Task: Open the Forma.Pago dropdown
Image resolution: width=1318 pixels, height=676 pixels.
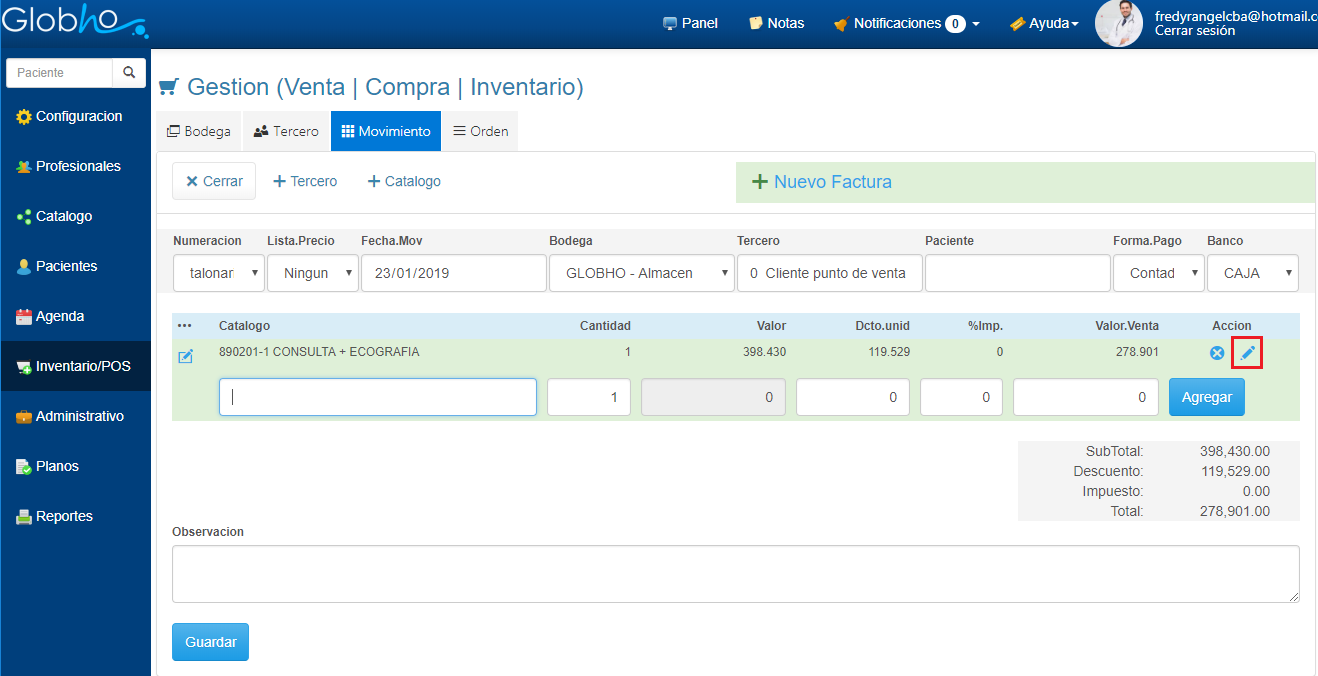Action: tap(1158, 273)
